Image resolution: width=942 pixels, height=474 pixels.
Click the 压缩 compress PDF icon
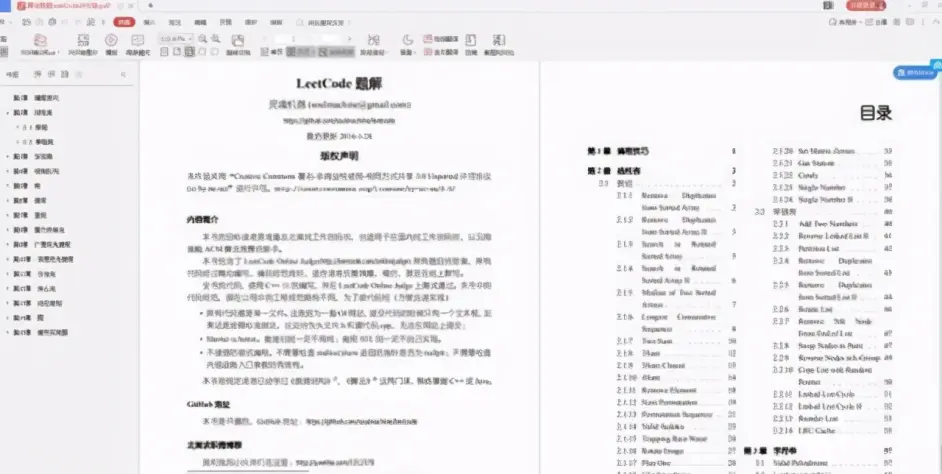pyautogui.click(x=470, y=41)
